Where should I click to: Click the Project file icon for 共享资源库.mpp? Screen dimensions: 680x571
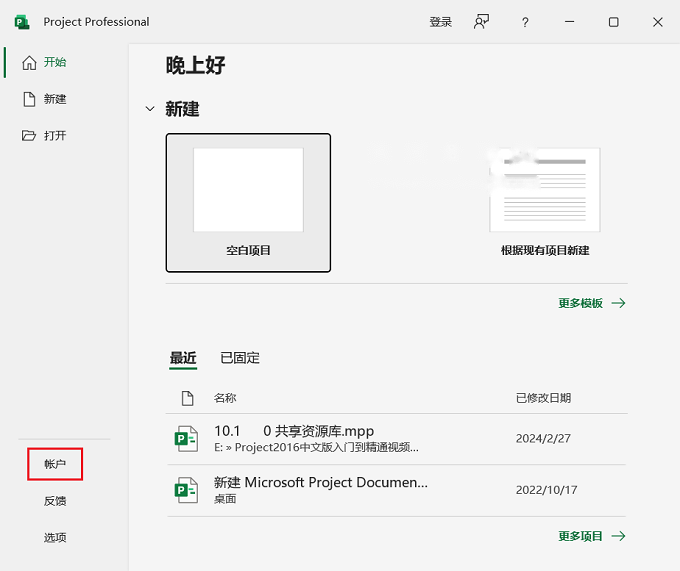pyautogui.click(x=186, y=439)
